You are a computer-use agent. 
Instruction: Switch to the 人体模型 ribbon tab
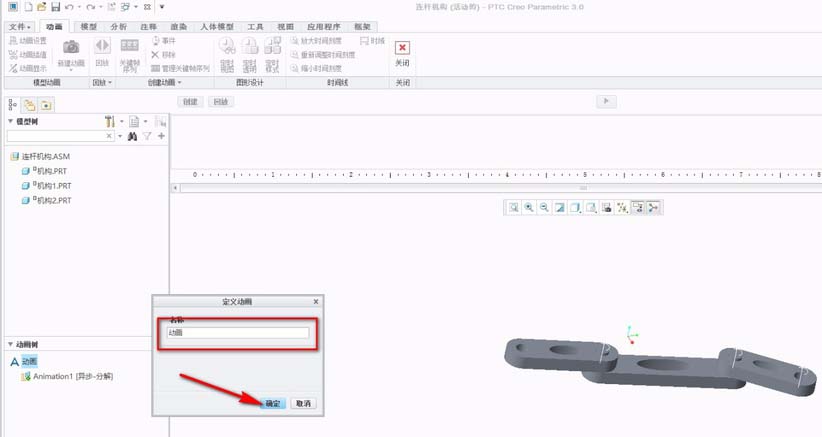click(x=217, y=26)
